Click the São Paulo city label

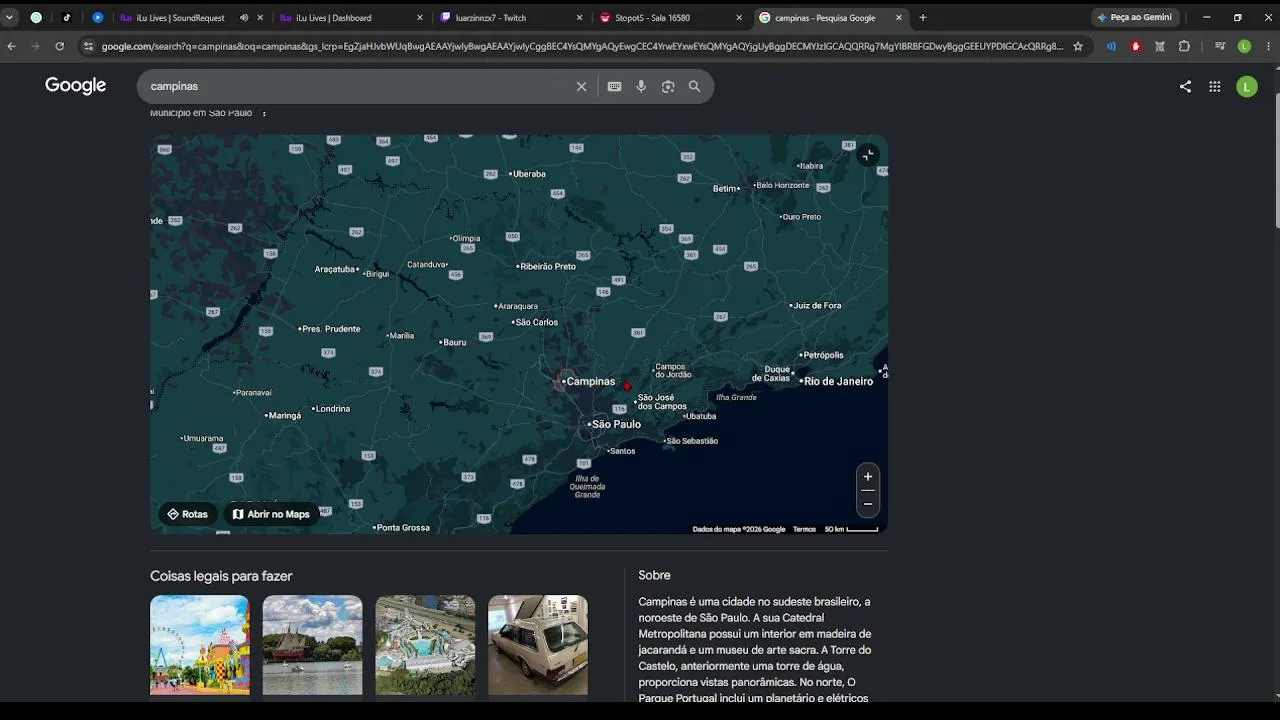click(x=614, y=424)
